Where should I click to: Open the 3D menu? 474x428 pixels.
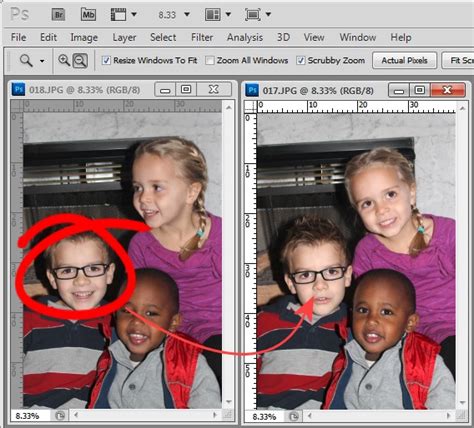click(283, 37)
